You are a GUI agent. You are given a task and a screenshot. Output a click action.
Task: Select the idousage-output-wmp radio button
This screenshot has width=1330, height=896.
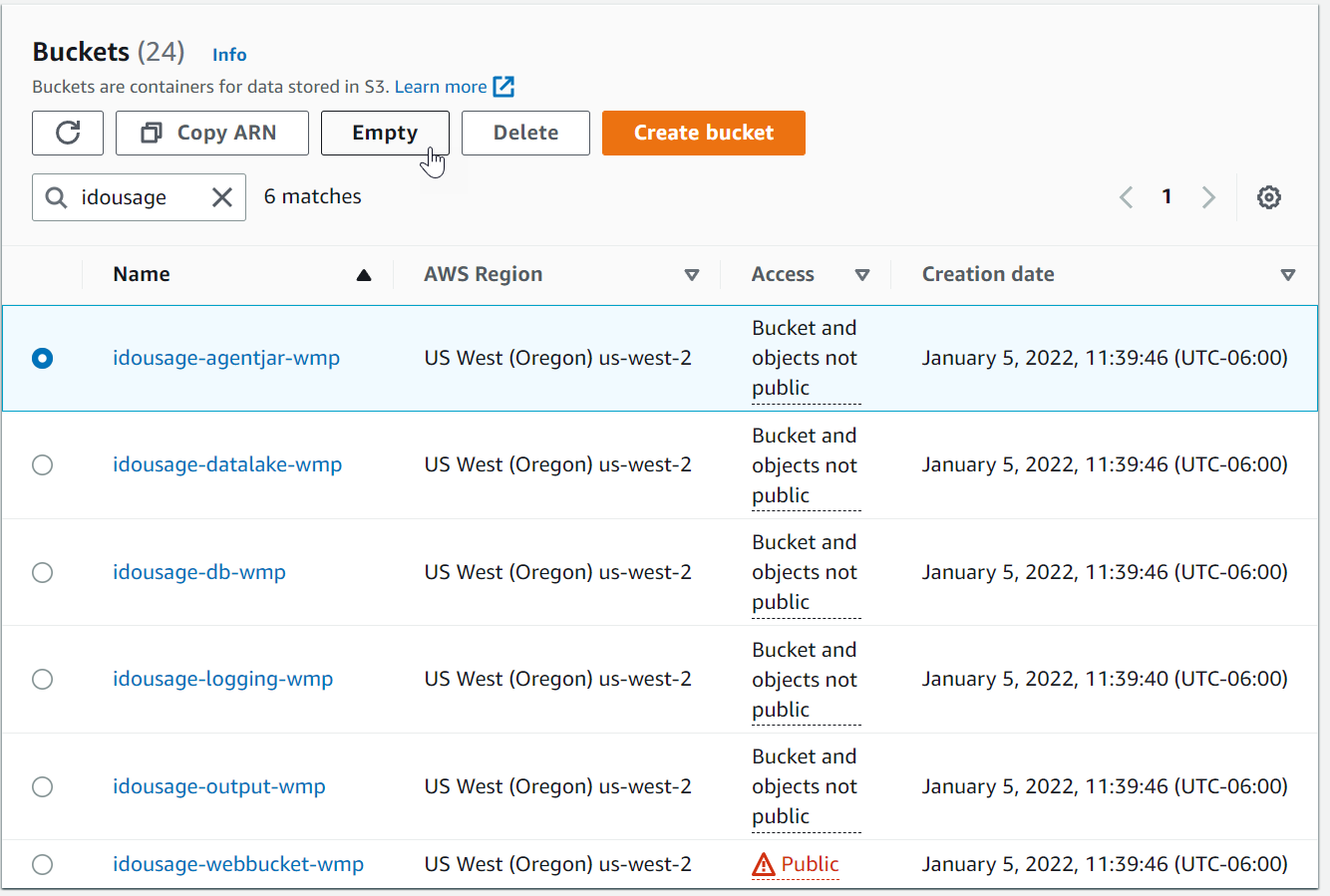click(42, 786)
